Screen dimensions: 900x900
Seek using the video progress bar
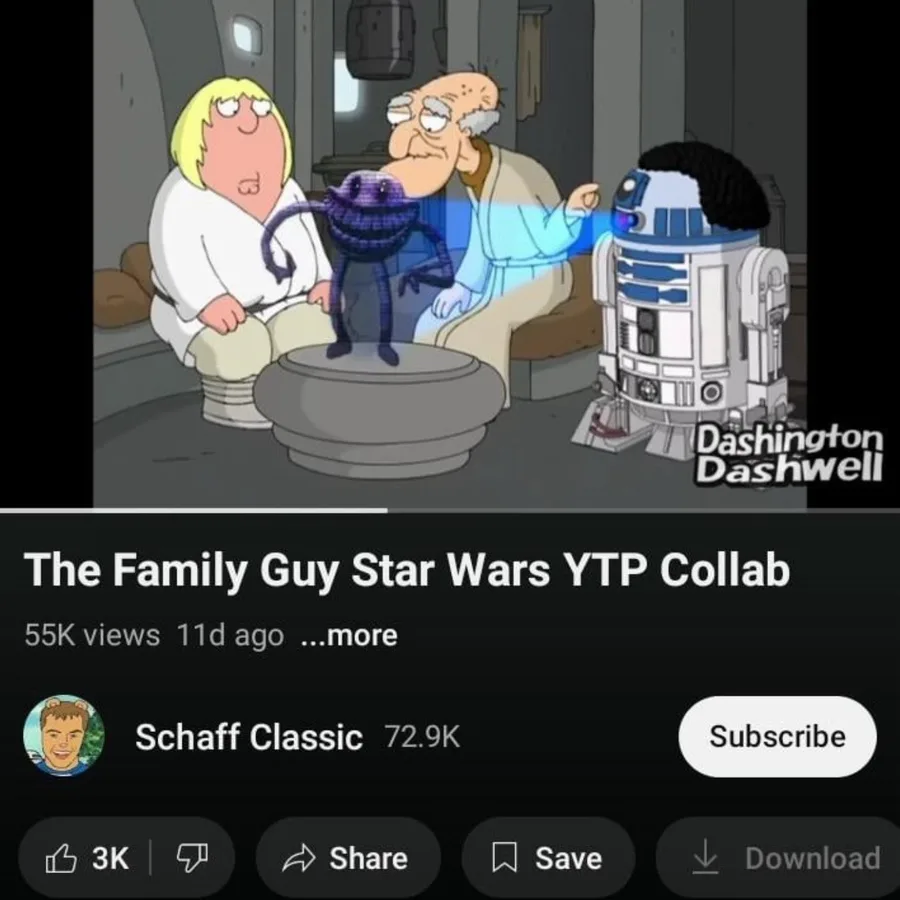[x=450, y=510]
